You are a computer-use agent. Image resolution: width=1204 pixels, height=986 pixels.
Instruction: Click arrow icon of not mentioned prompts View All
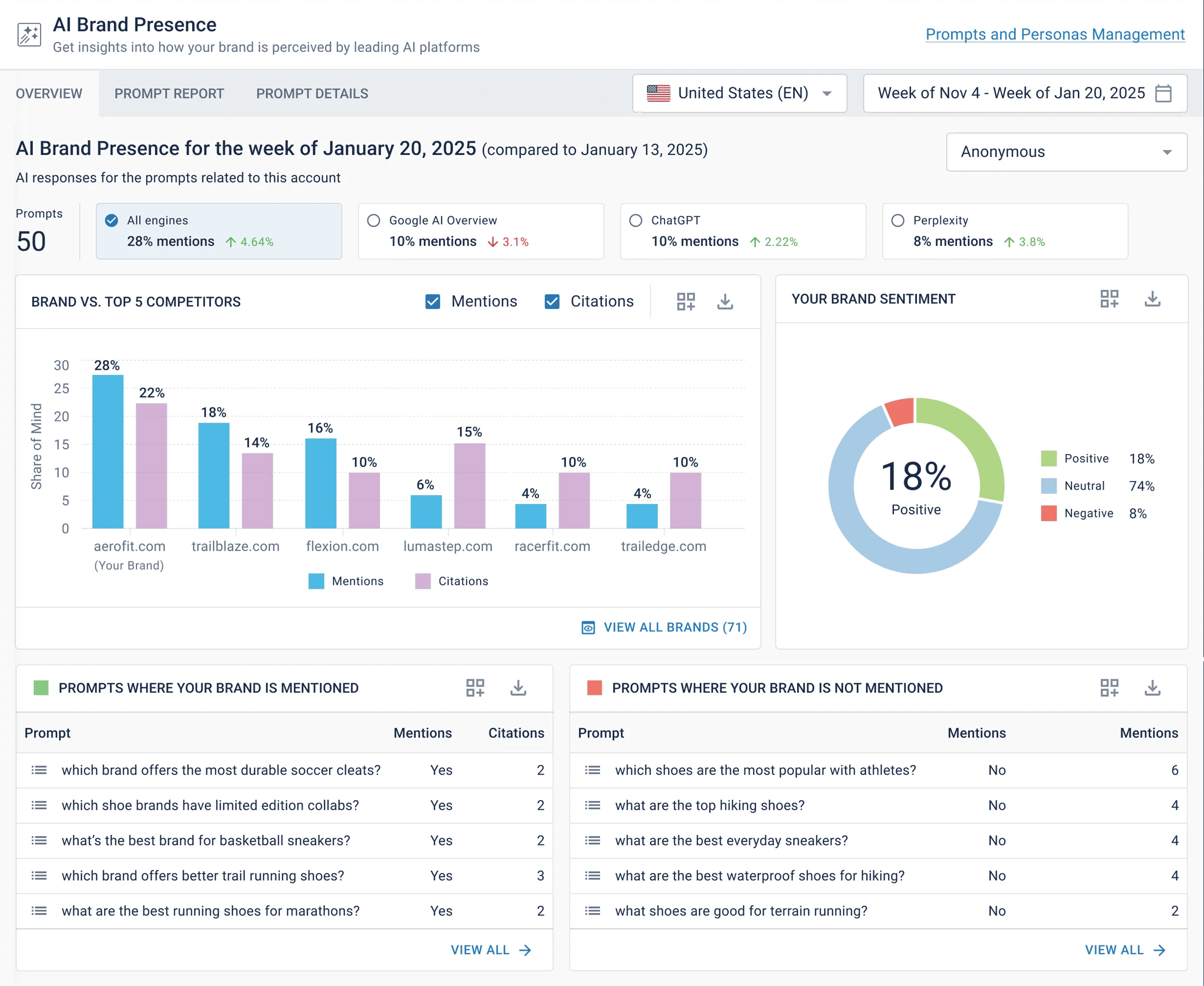click(1160, 950)
